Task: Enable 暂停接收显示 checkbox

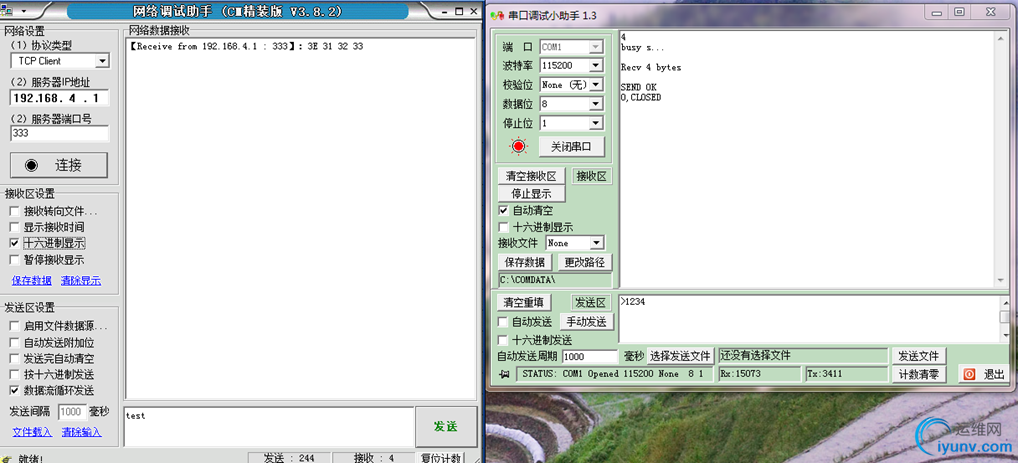Action: coord(14,260)
